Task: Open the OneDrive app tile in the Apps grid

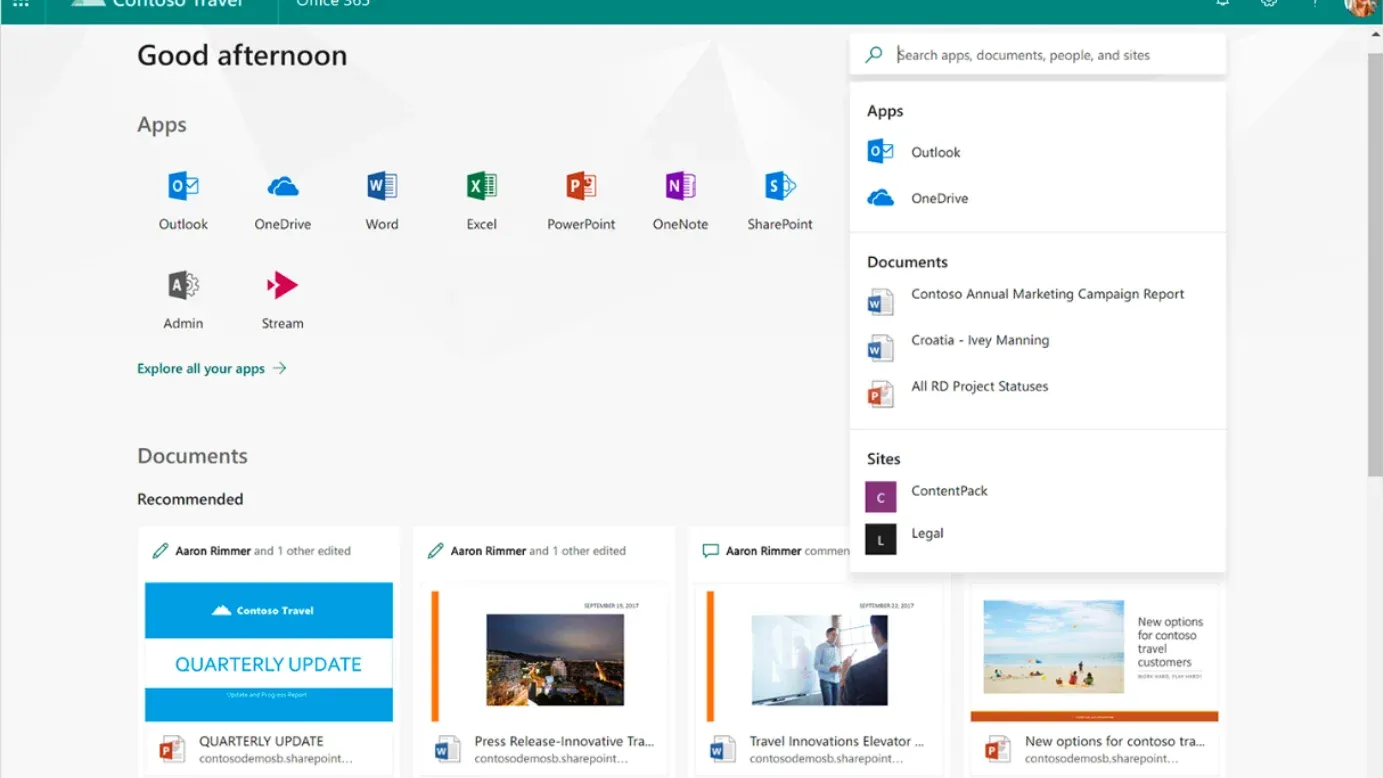Action: pyautogui.click(x=283, y=200)
